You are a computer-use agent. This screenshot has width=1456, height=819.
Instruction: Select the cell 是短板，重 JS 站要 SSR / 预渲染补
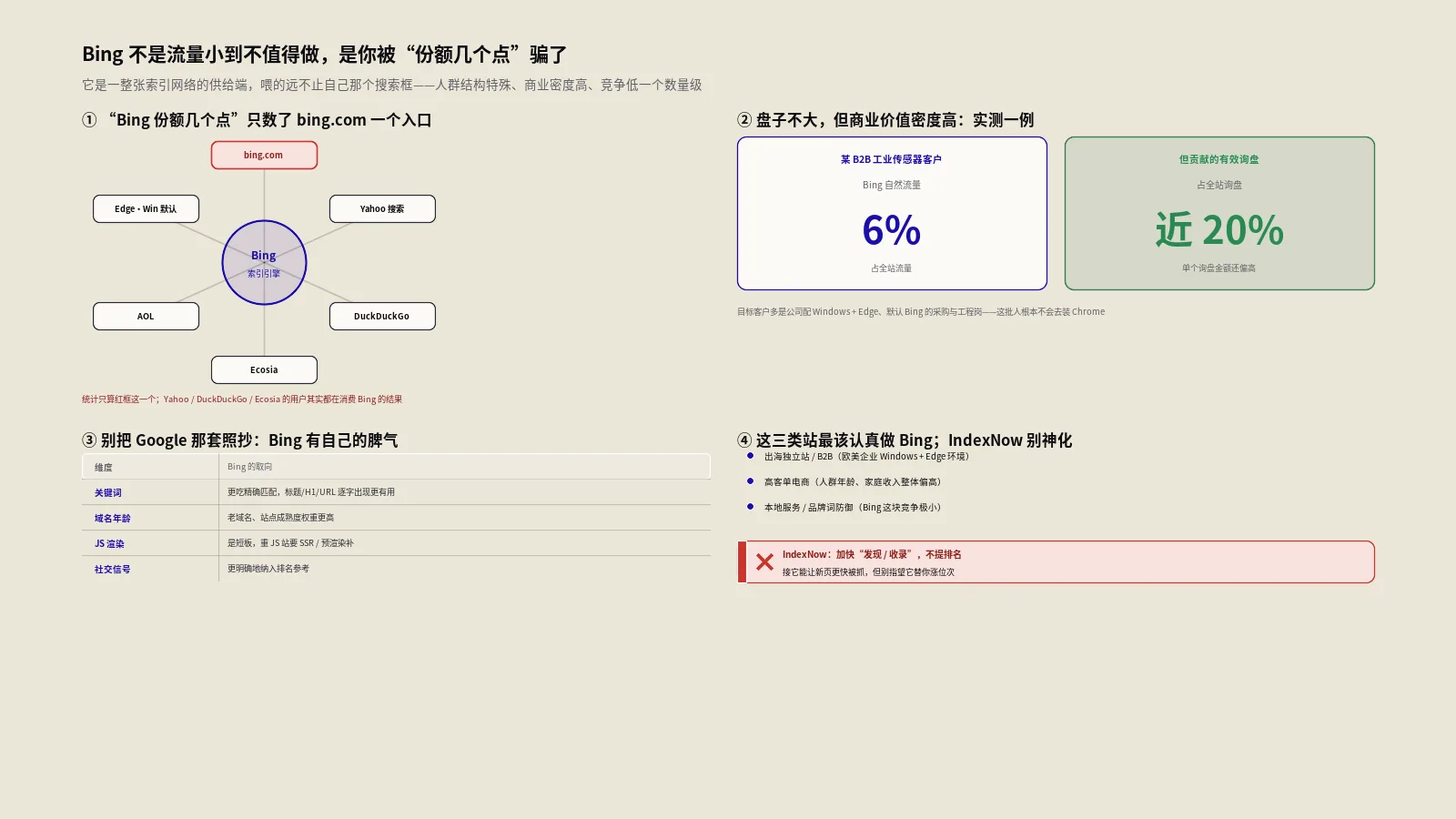291,543
